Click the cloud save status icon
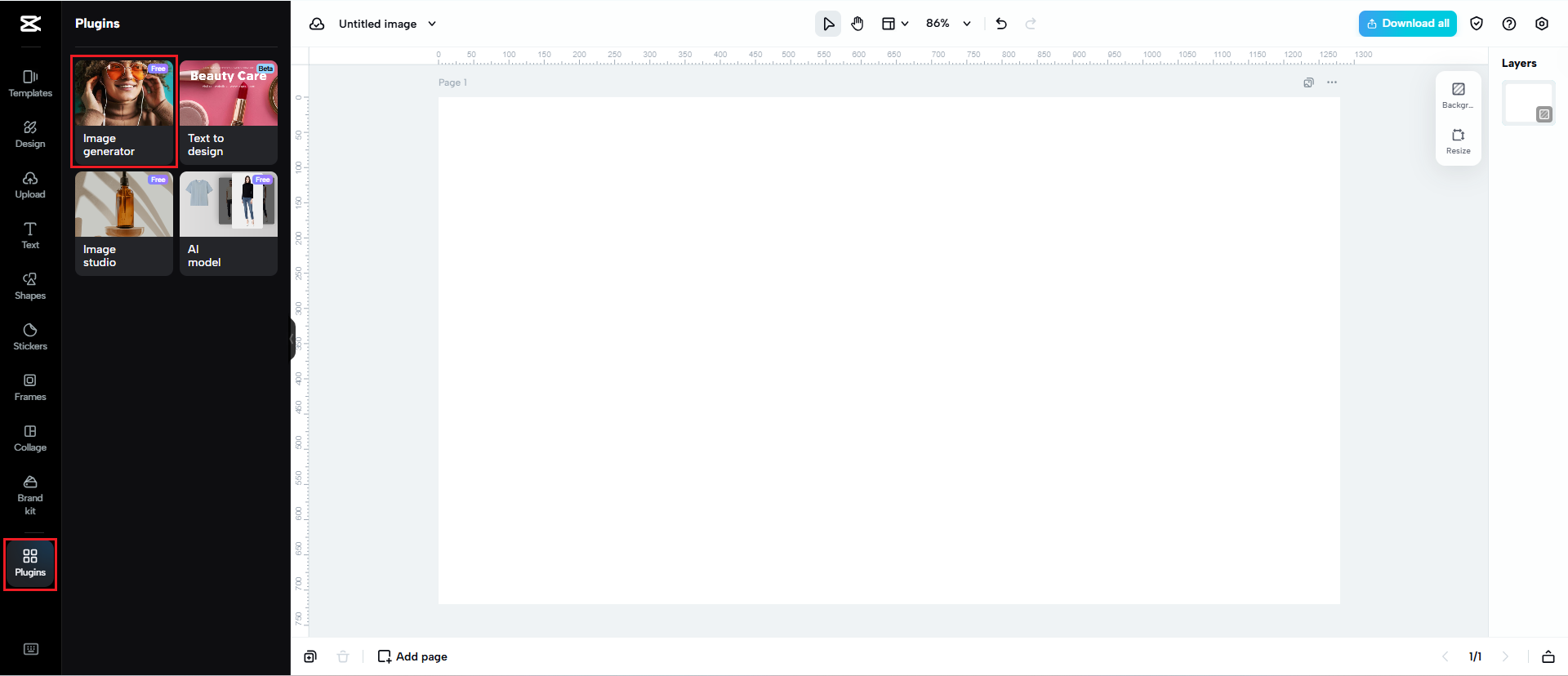Screen dimensions: 1568x676 point(317,24)
